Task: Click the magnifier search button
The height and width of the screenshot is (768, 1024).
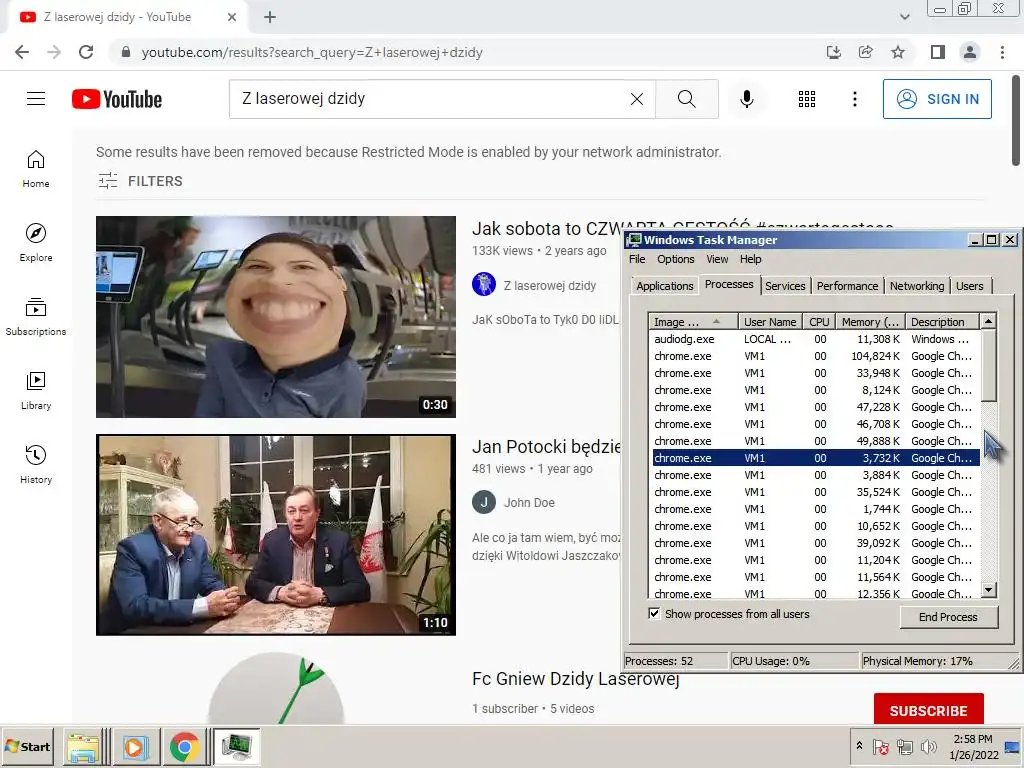Action: pos(686,99)
